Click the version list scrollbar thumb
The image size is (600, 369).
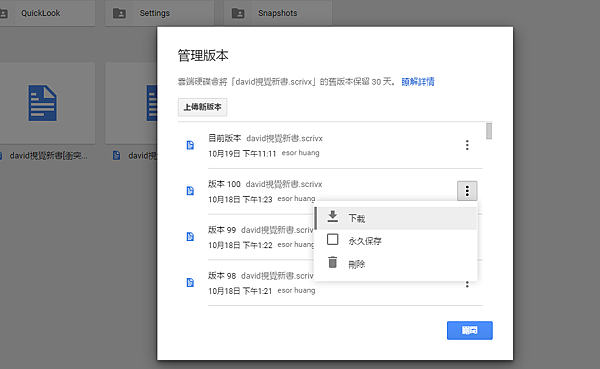point(489,131)
